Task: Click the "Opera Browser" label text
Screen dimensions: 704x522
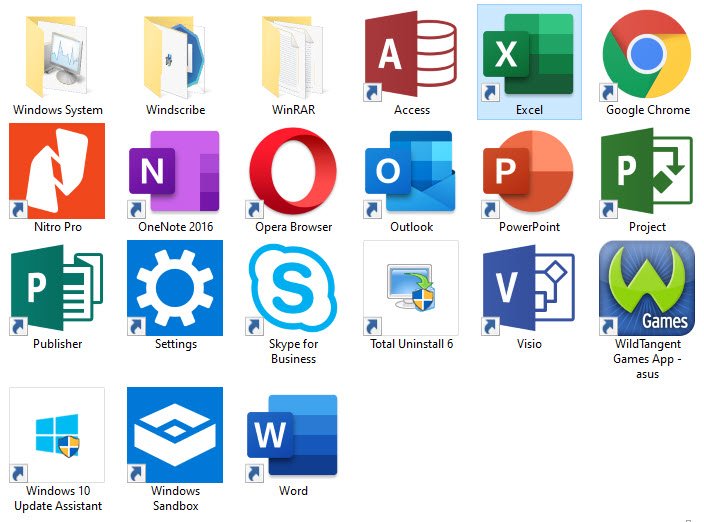Action: pyautogui.click(x=294, y=227)
